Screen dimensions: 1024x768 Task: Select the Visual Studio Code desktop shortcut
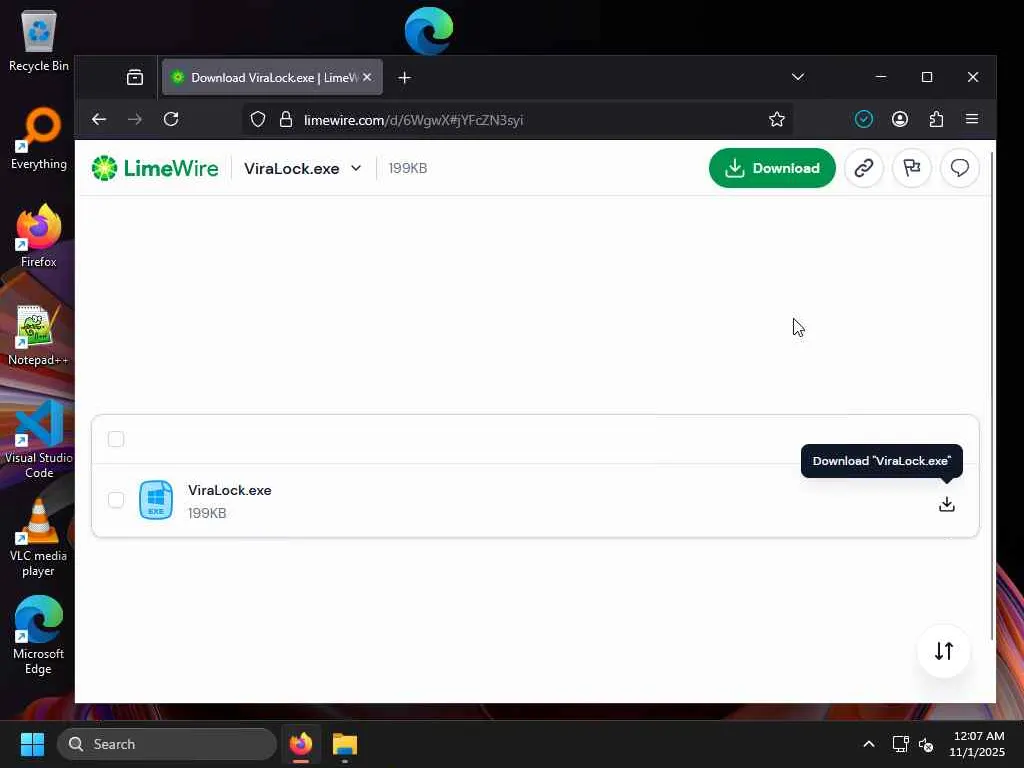[x=39, y=440]
